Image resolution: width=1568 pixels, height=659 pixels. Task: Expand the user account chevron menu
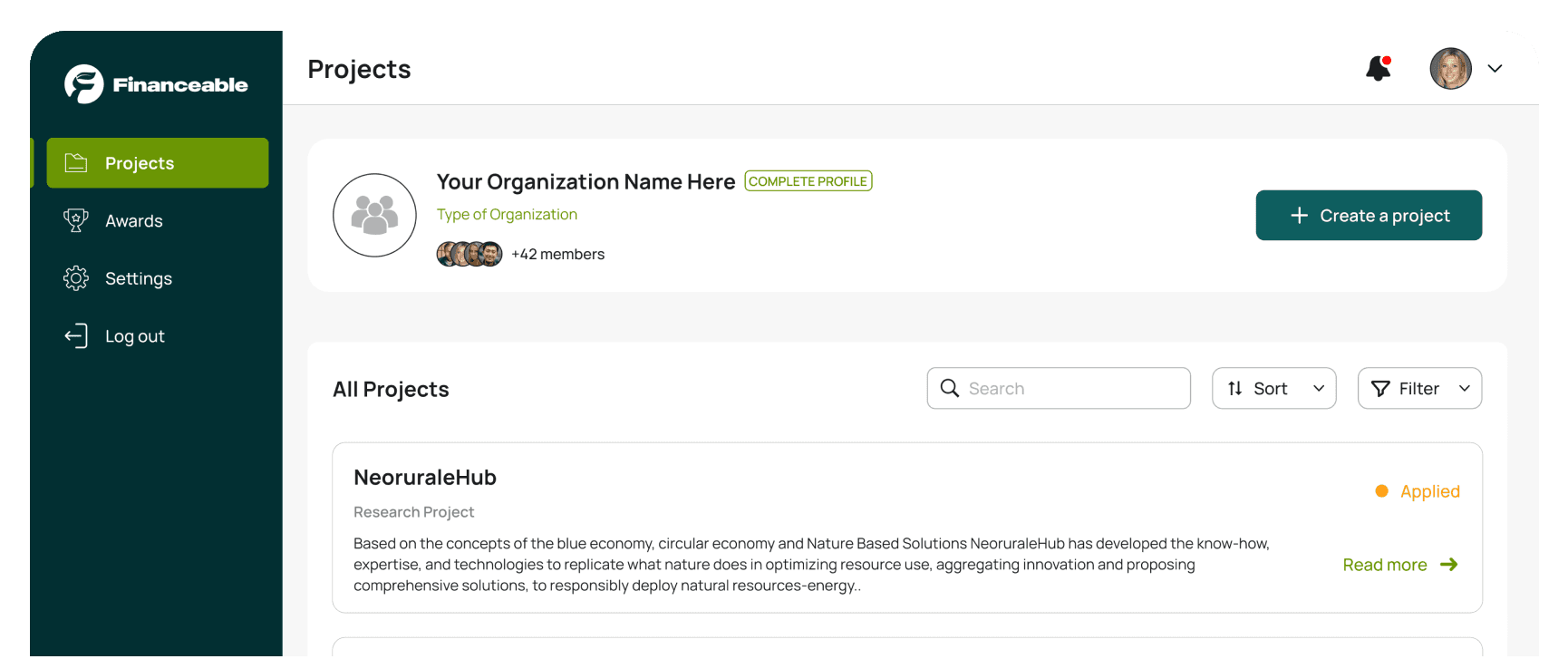[1495, 69]
